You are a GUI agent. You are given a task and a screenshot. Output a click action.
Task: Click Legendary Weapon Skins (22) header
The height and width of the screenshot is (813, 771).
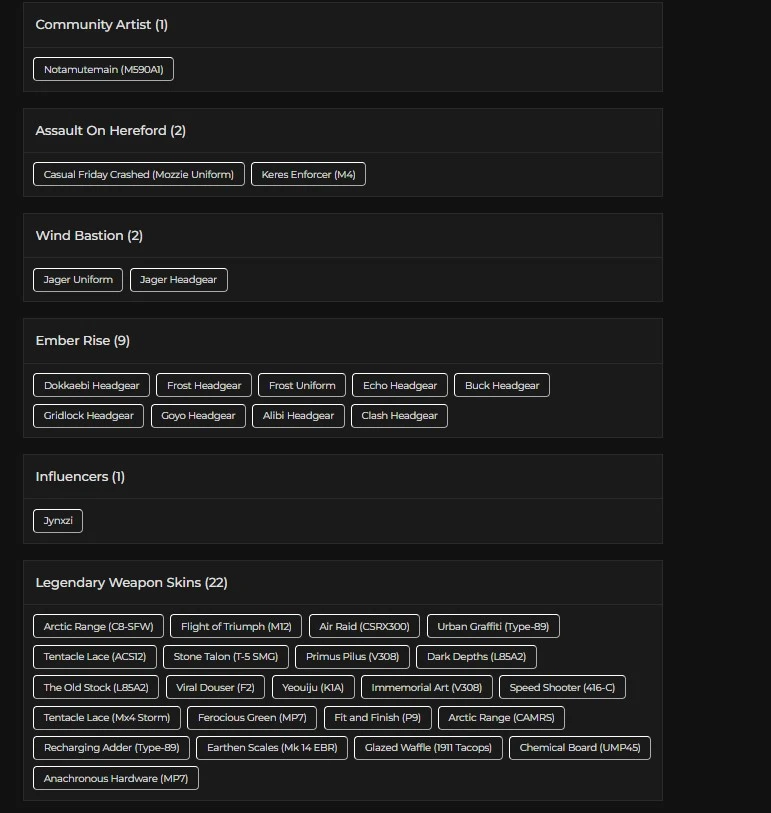click(x=131, y=583)
